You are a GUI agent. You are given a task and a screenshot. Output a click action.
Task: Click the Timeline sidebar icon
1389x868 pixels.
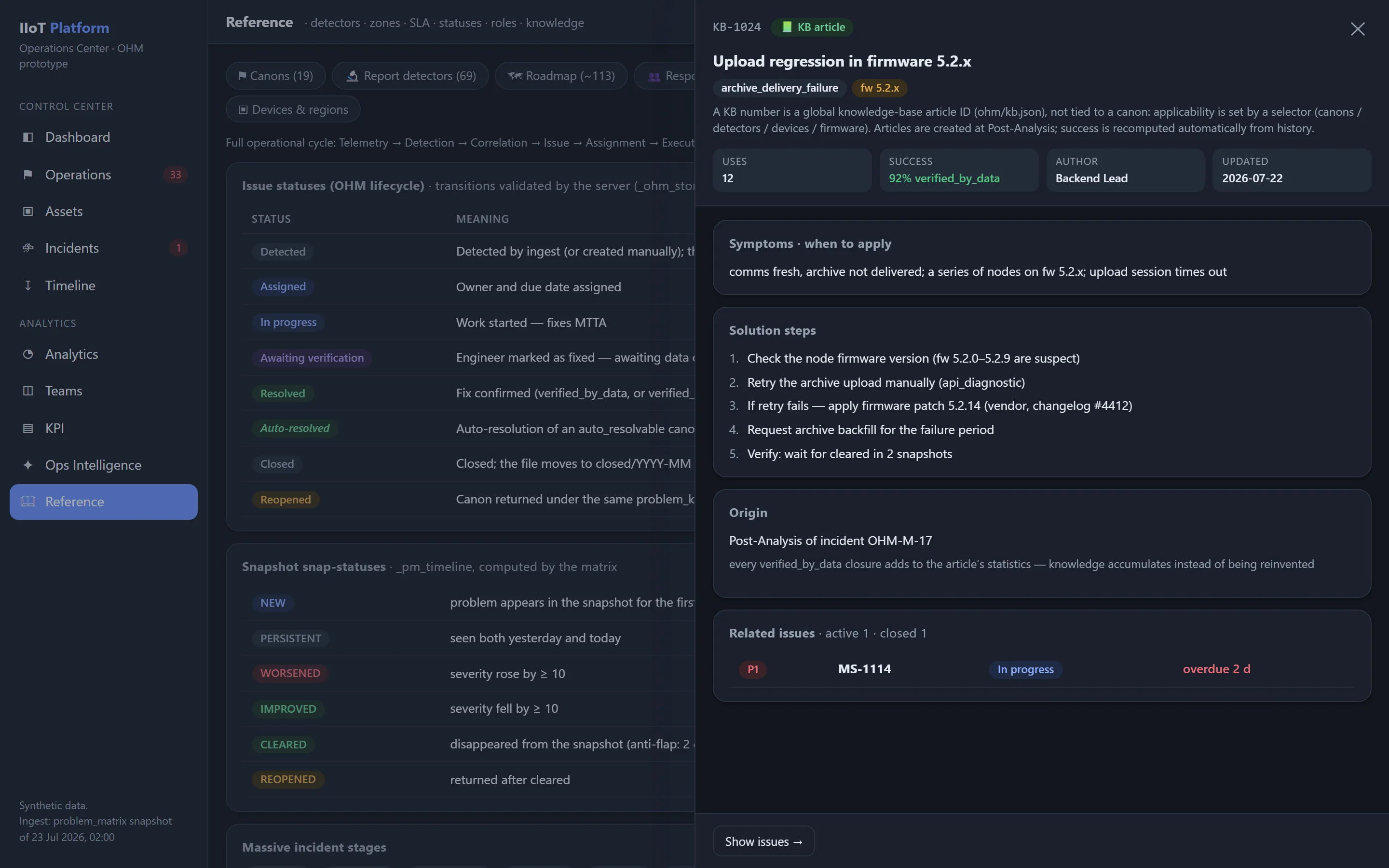[x=27, y=285]
